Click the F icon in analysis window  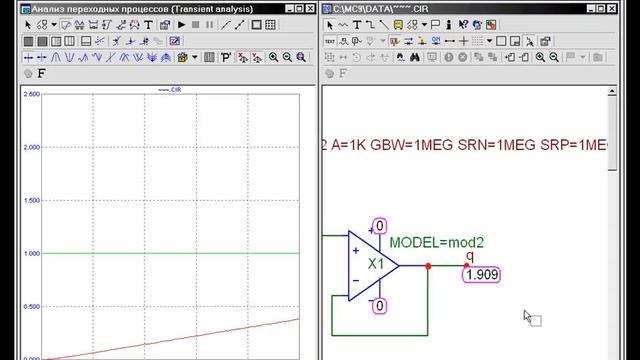pos(41,73)
